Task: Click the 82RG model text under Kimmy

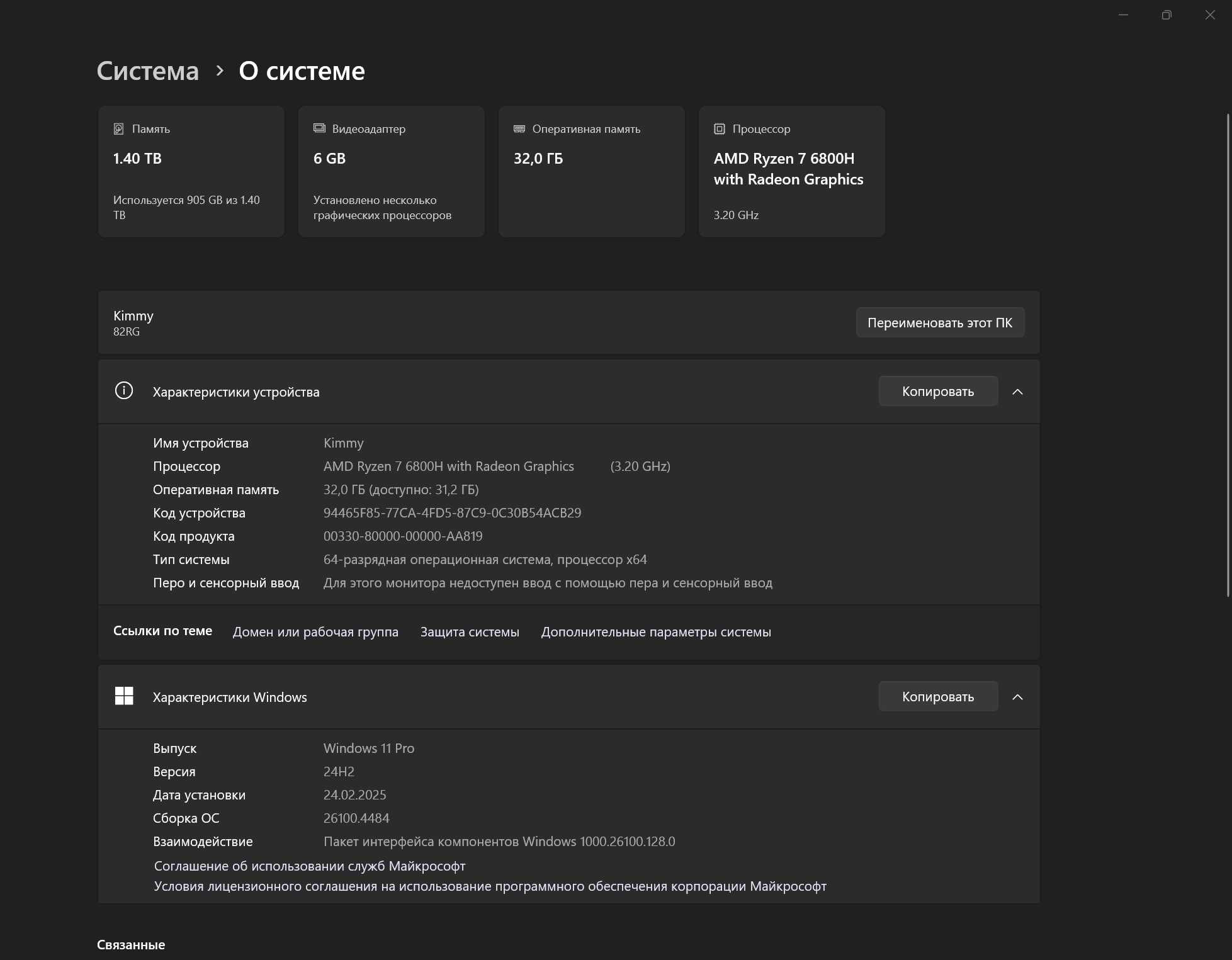Action: pyautogui.click(x=127, y=332)
